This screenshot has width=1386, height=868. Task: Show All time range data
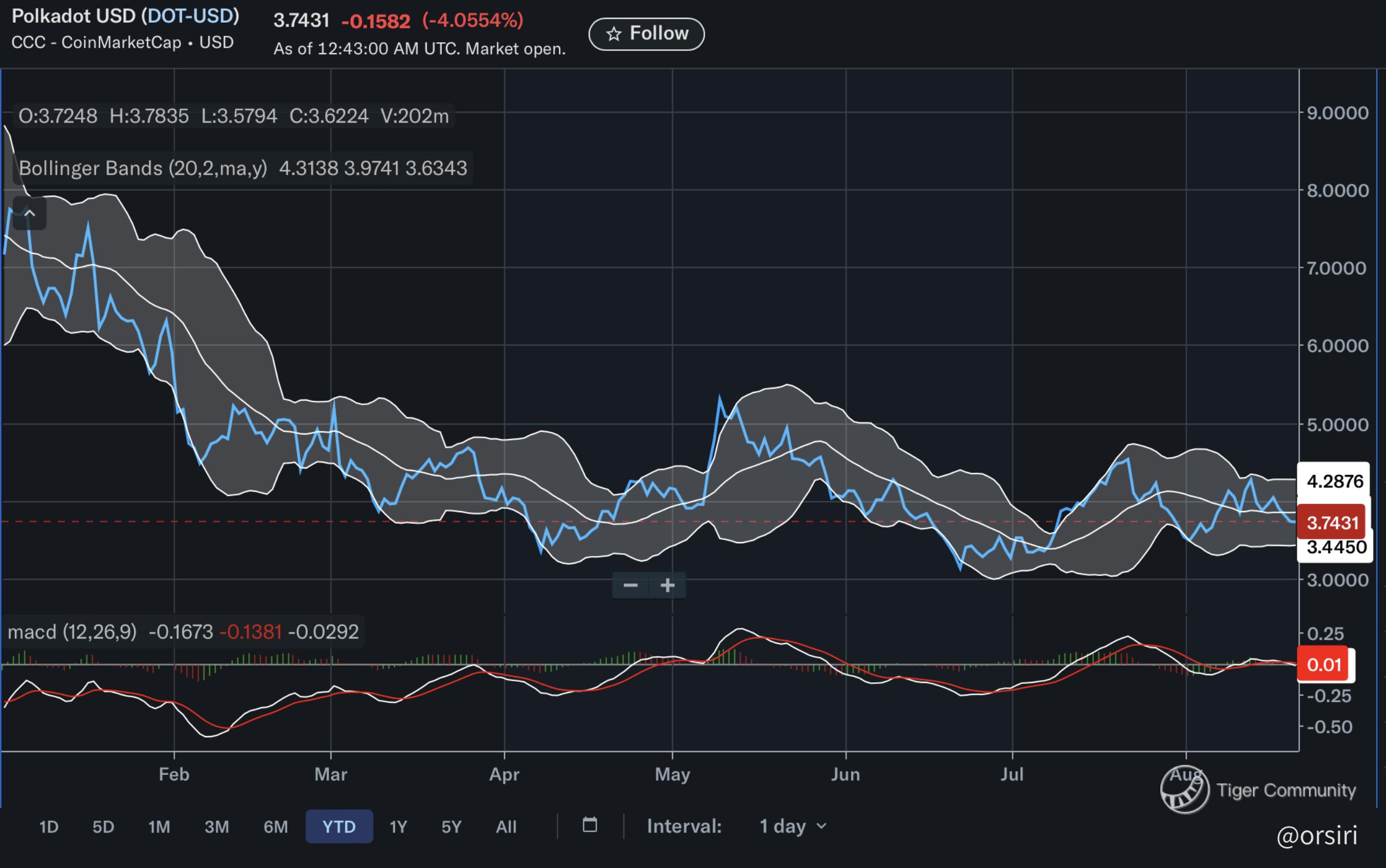506,826
